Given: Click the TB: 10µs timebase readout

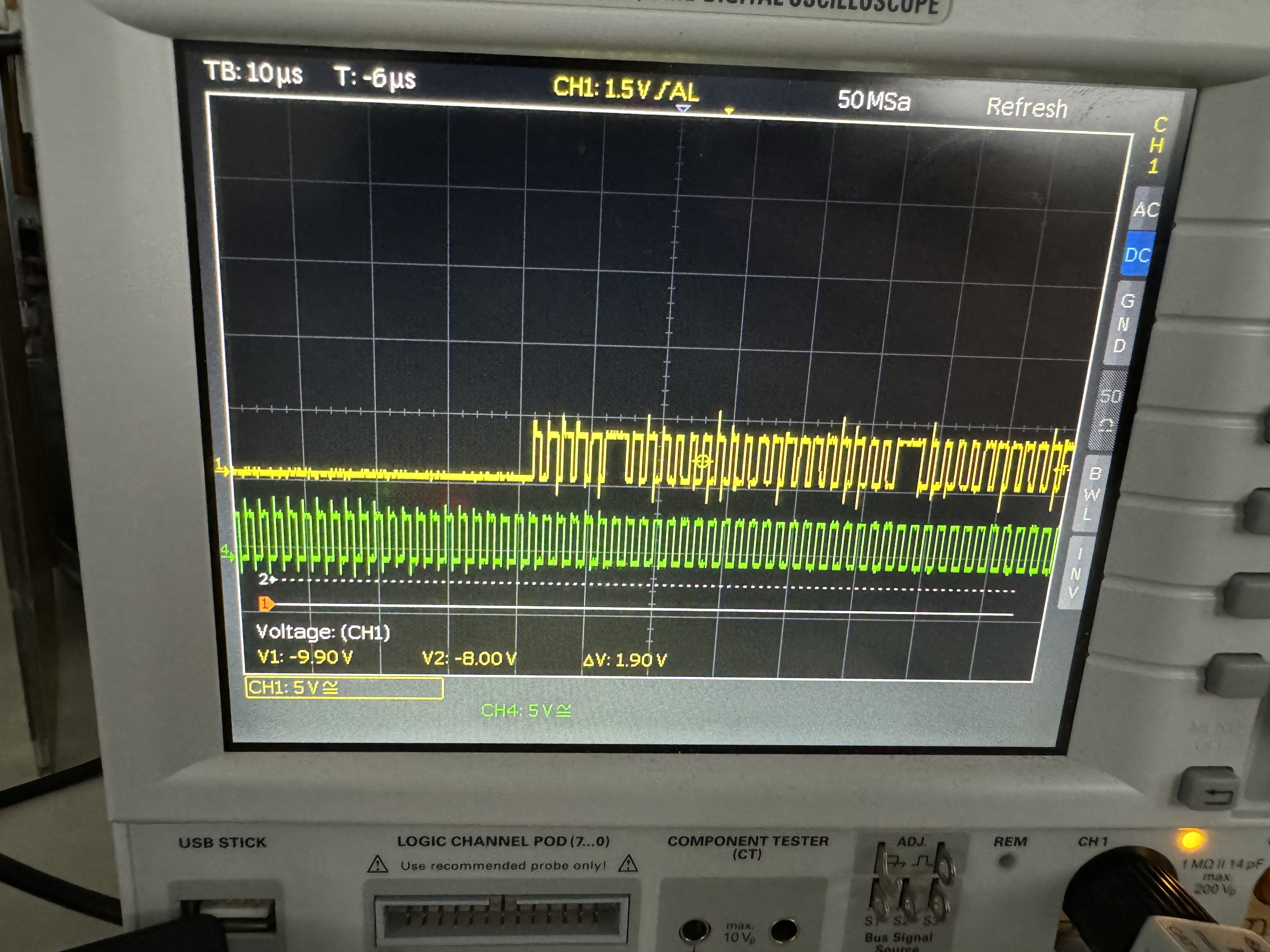Looking at the screenshot, I should click(x=253, y=73).
